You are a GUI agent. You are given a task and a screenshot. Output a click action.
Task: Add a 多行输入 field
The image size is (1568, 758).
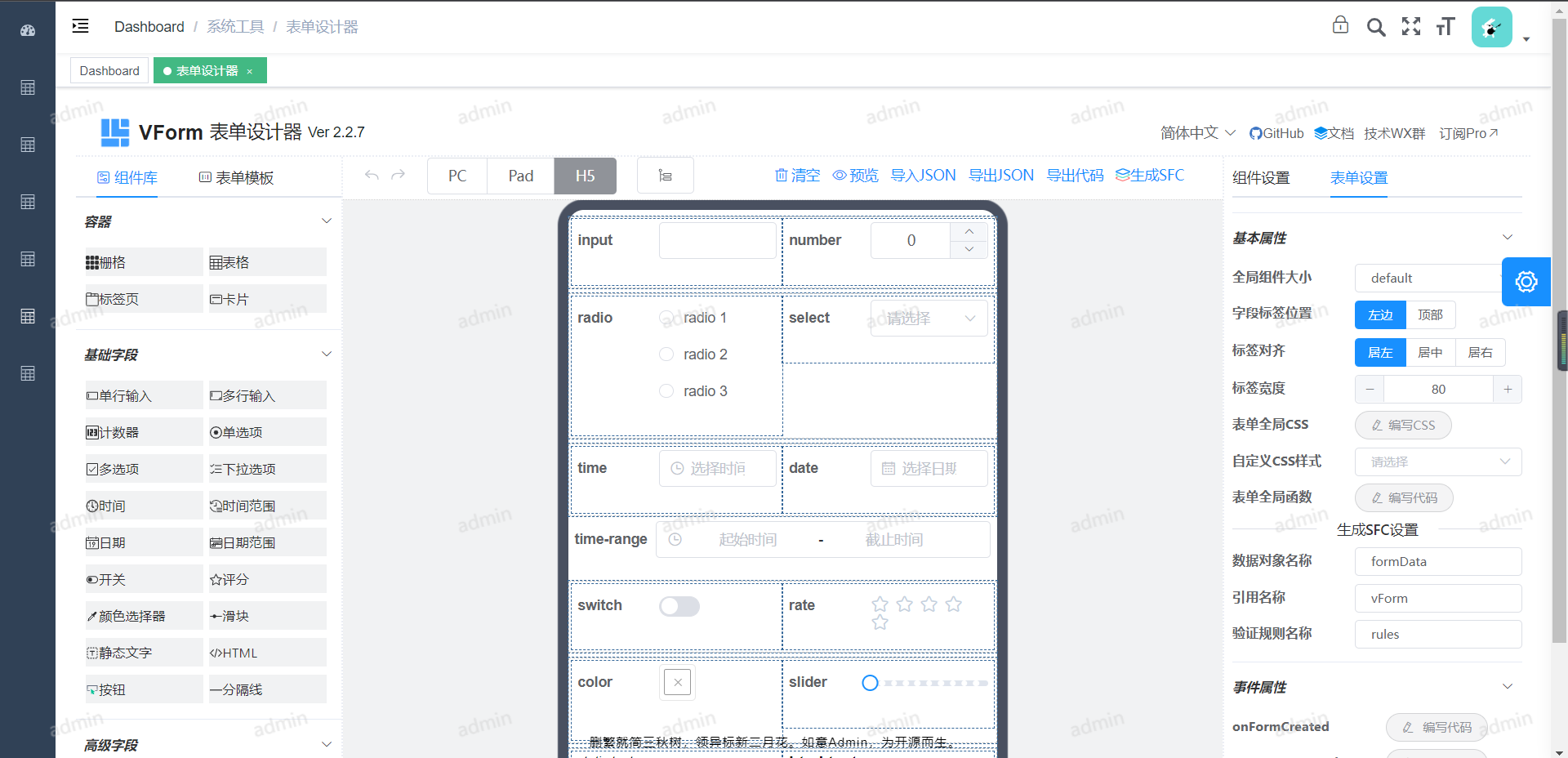click(x=268, y=395)
